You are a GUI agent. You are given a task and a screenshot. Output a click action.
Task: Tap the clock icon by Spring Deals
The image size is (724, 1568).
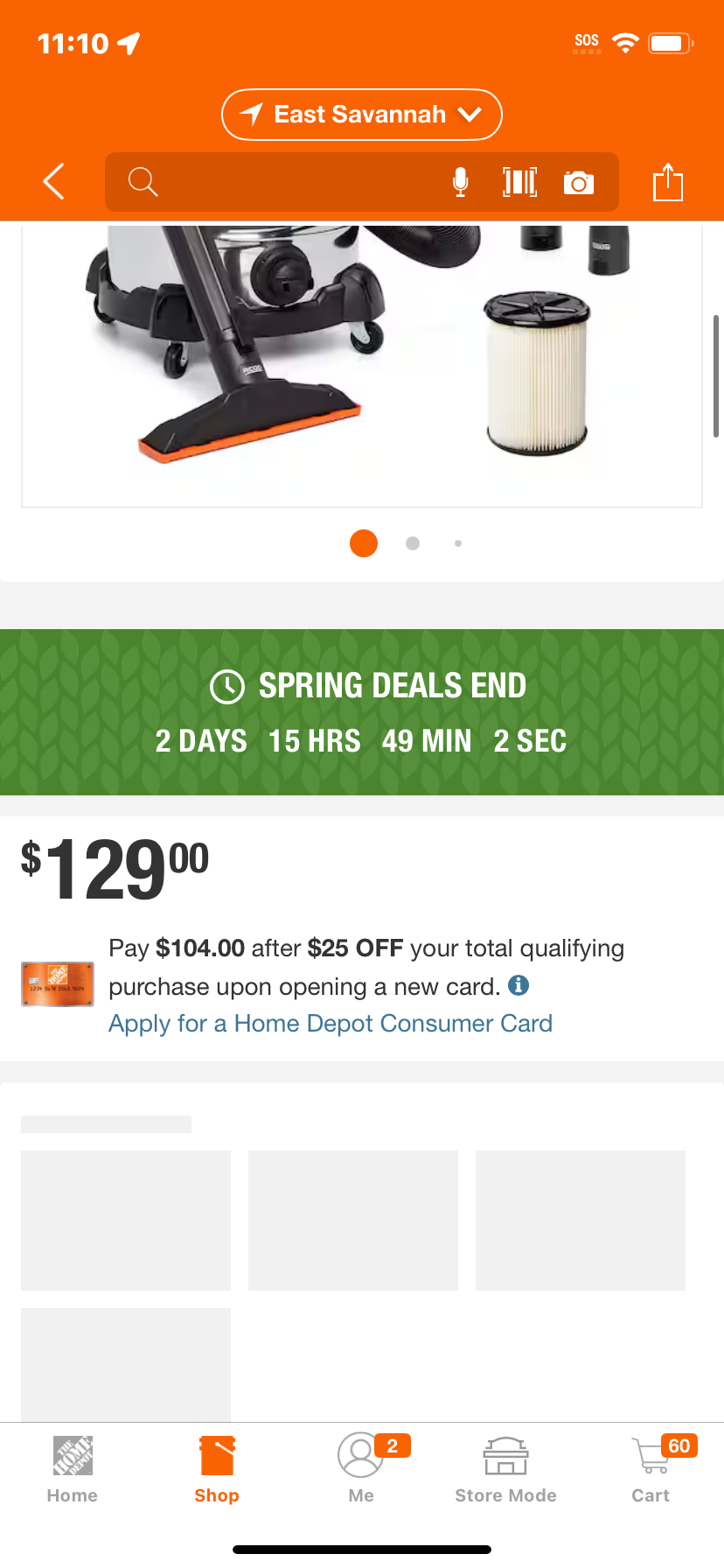pos(227,687)
